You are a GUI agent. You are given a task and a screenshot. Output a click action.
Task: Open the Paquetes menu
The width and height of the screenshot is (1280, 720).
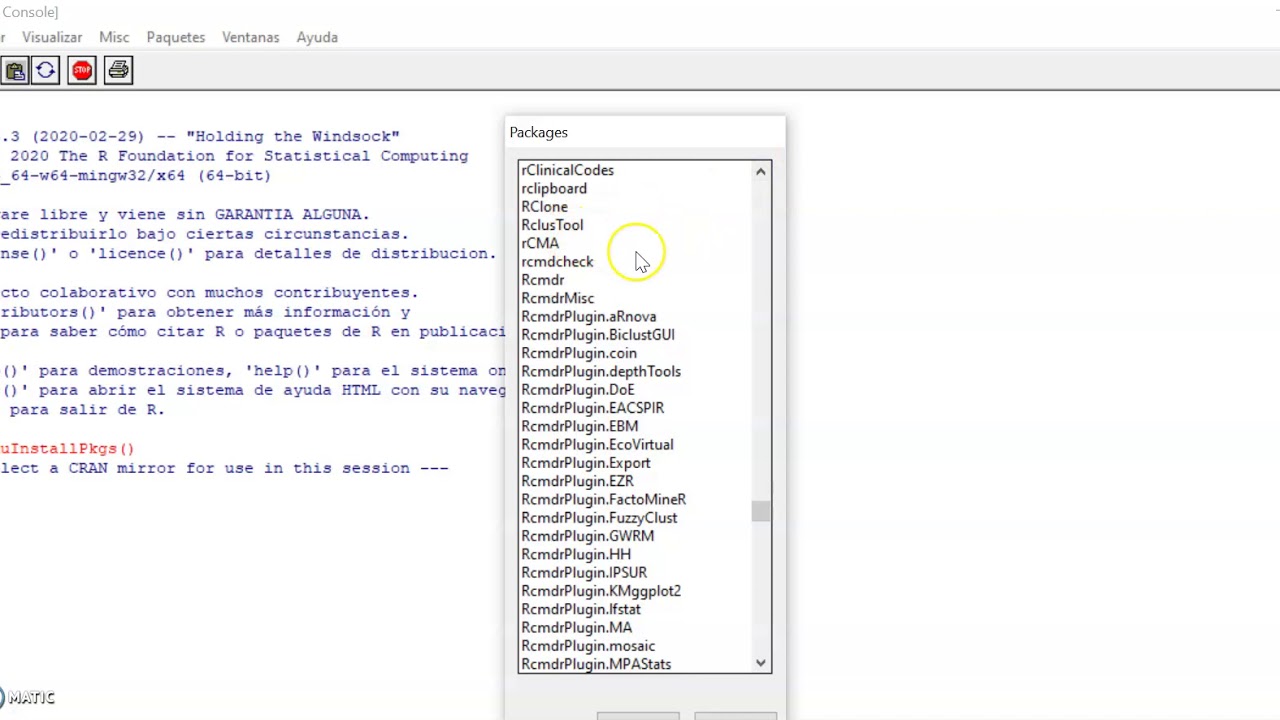[175, 37]
